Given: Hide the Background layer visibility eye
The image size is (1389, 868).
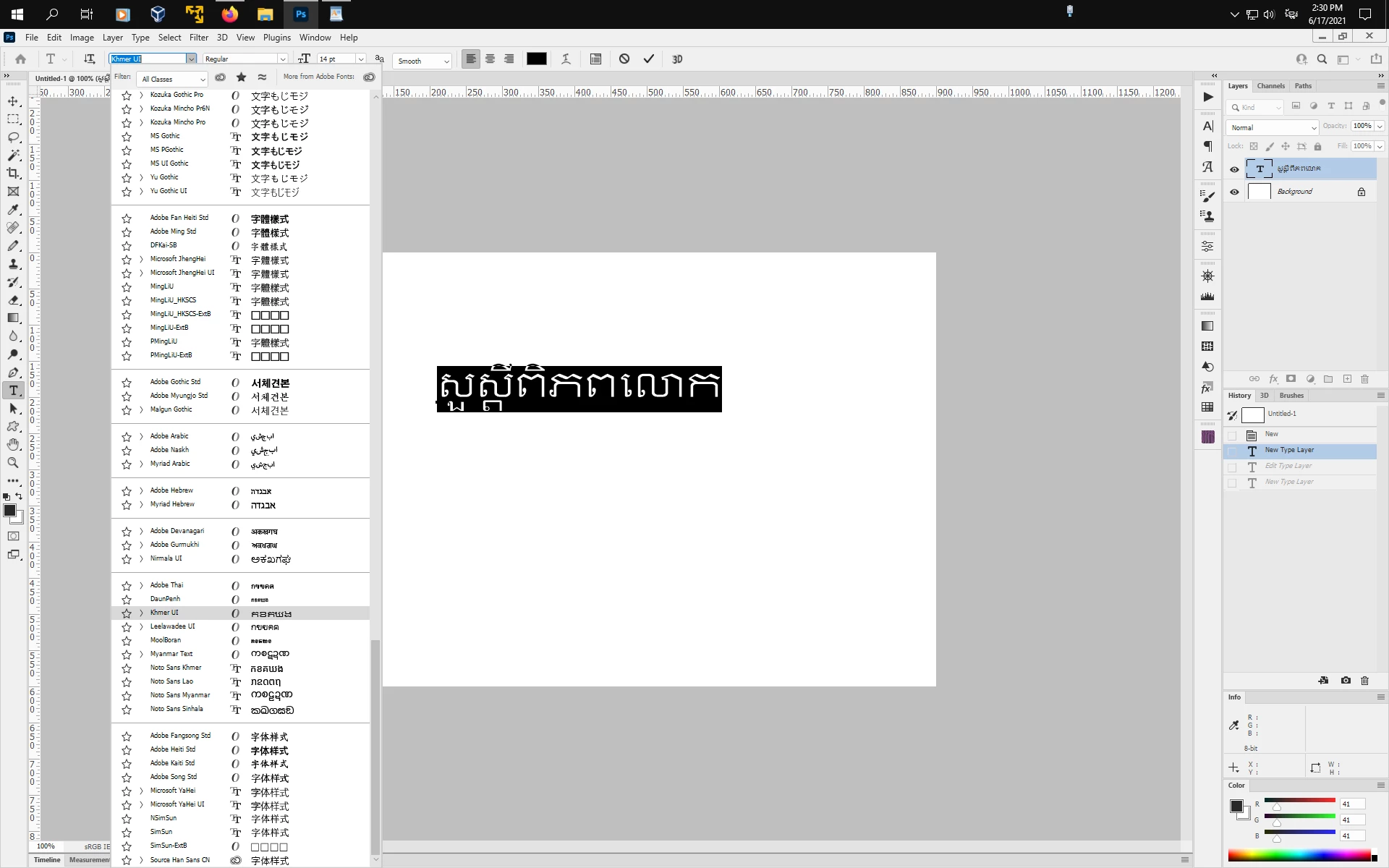Looking at the screenshot, I should click(x=1234, y=192).
